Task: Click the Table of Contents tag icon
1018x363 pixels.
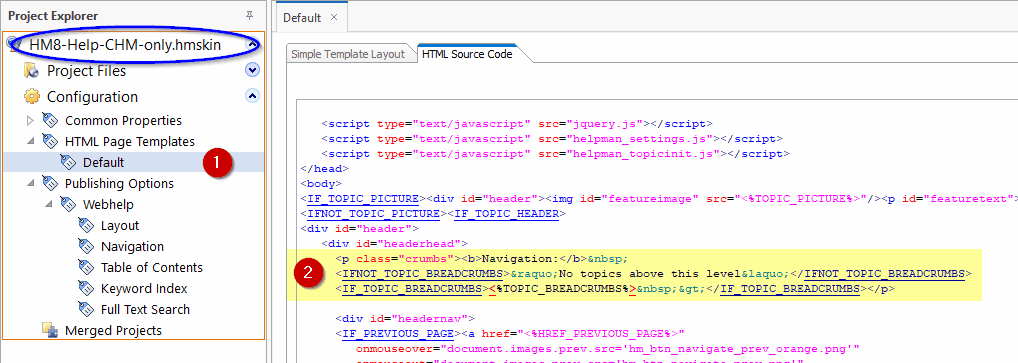Action: click(x=86, y=267)
